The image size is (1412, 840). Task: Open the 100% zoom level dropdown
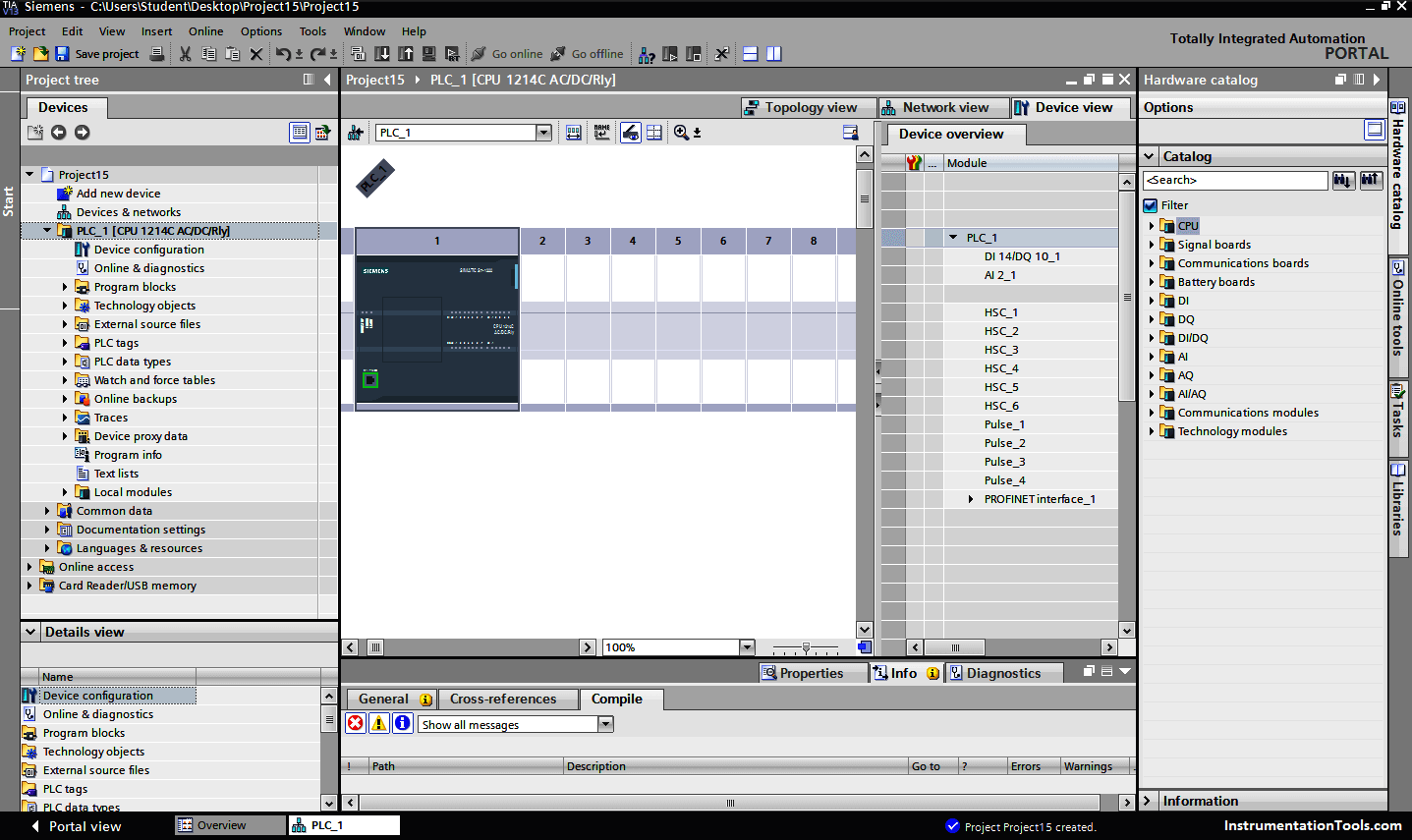coord(747,647)
